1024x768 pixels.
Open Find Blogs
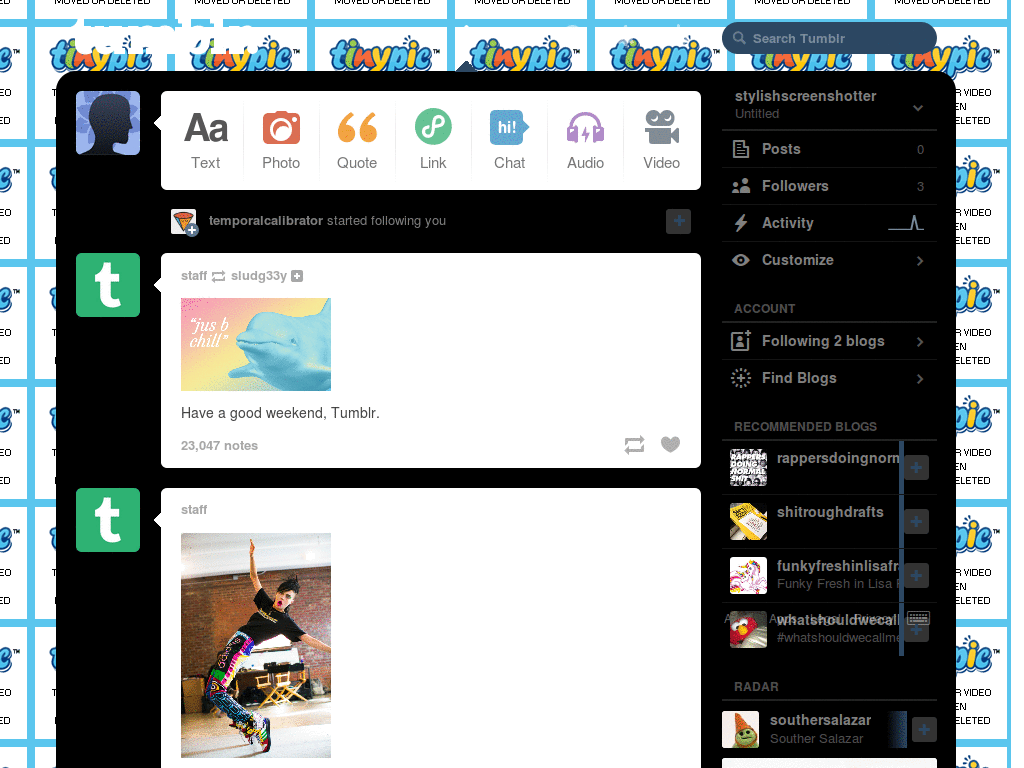click(829, 378)
